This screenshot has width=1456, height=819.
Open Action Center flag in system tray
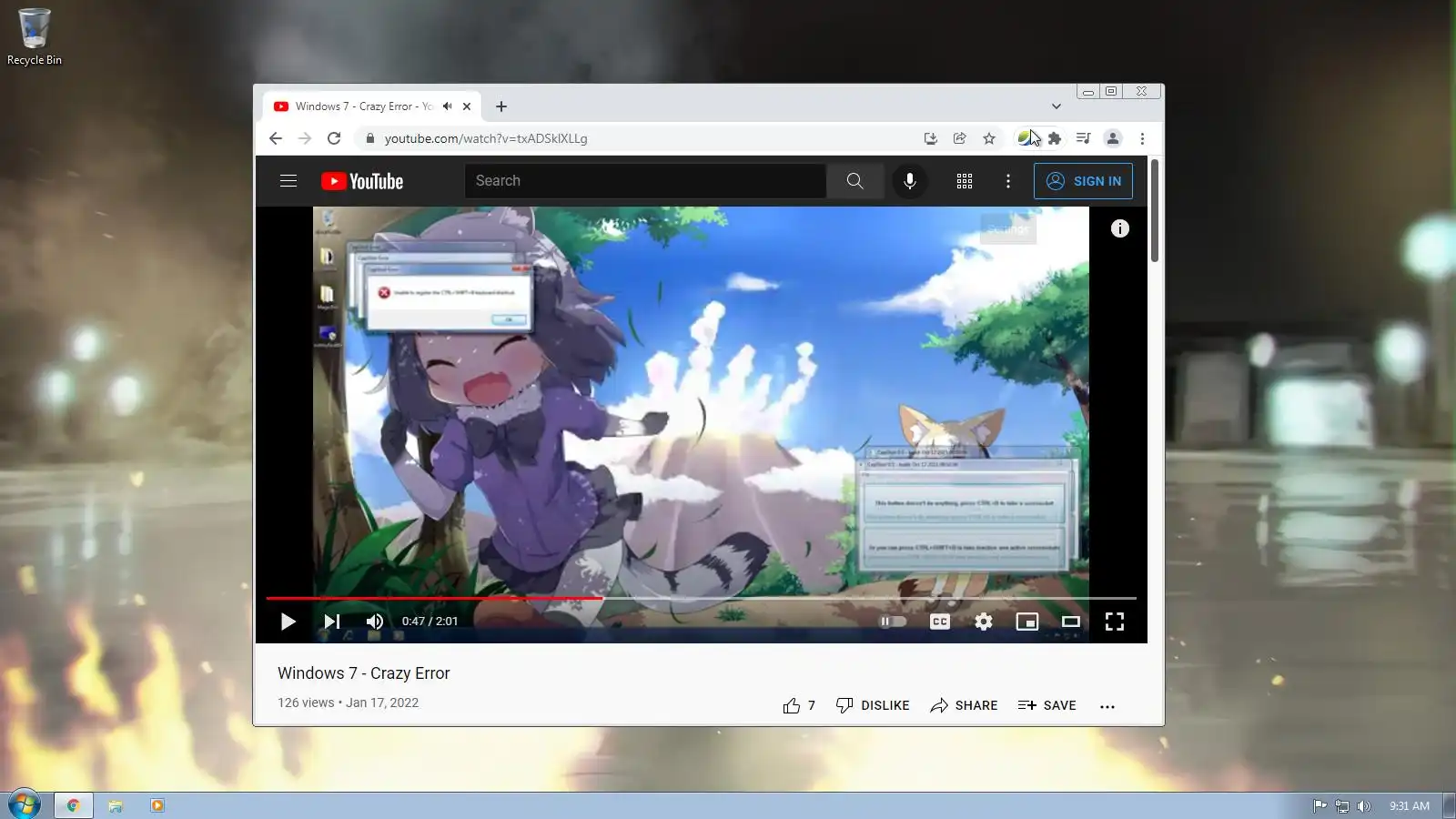(x=1319, y=805)
